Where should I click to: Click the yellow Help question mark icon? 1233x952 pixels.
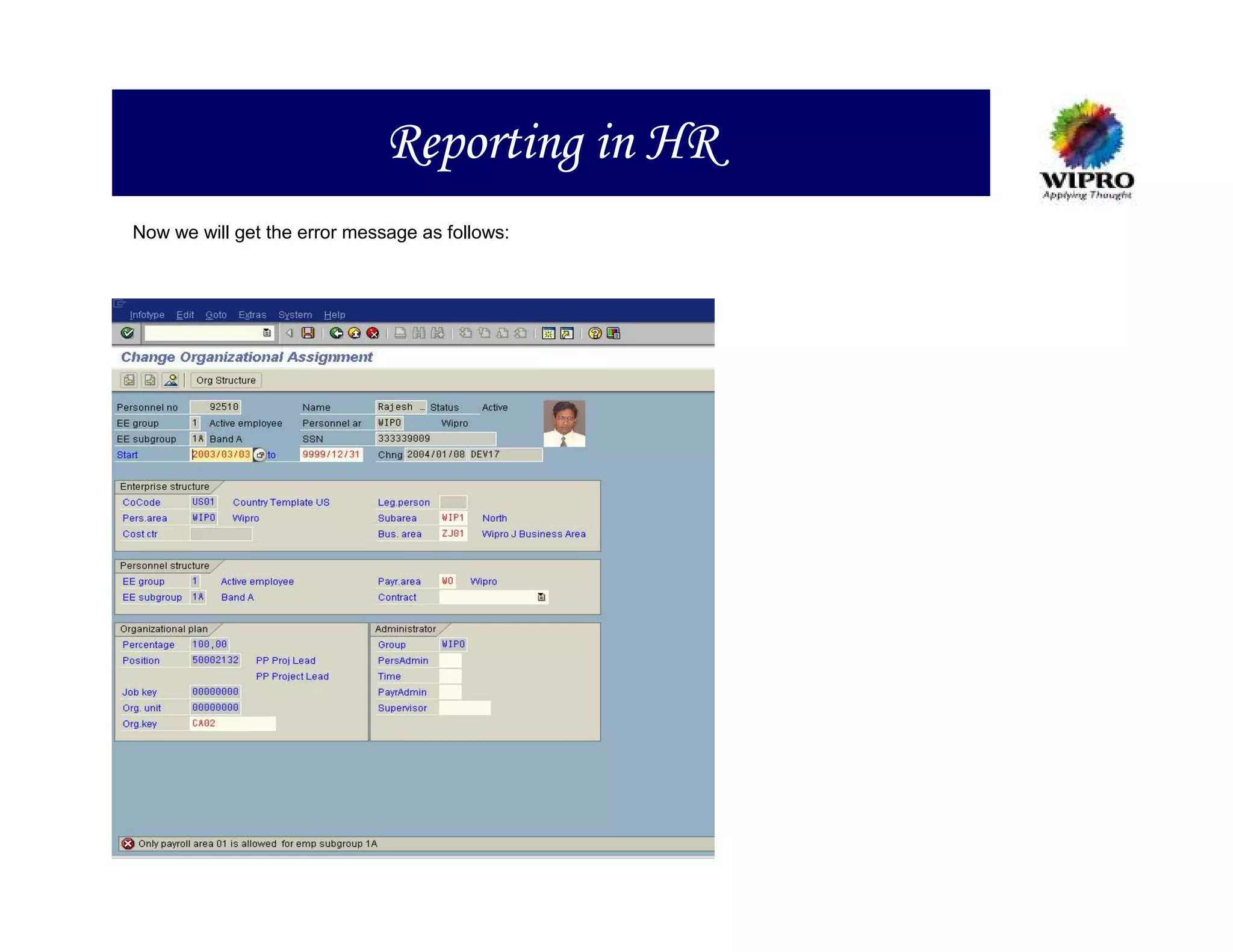[595, 333]
